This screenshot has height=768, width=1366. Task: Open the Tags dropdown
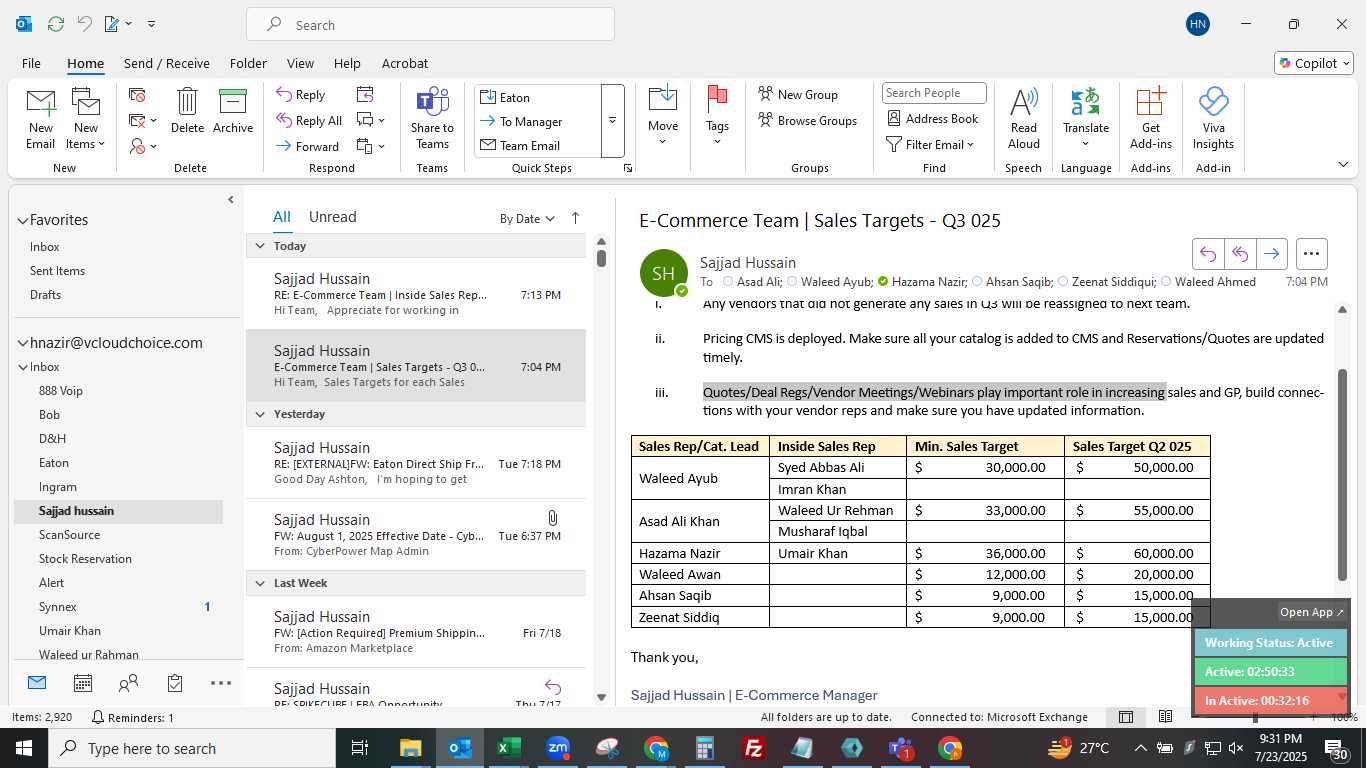tap(717, 119)
